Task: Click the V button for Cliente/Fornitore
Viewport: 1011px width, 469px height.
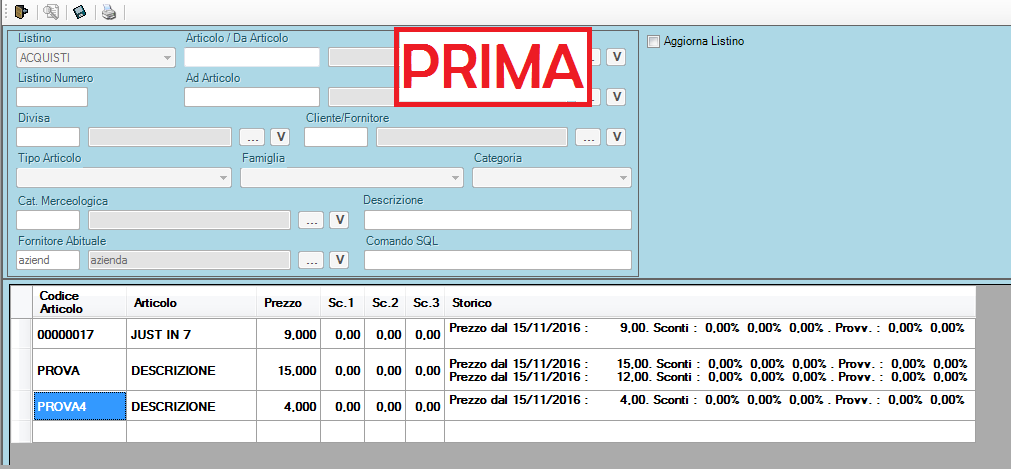Action: coord(616,137)
